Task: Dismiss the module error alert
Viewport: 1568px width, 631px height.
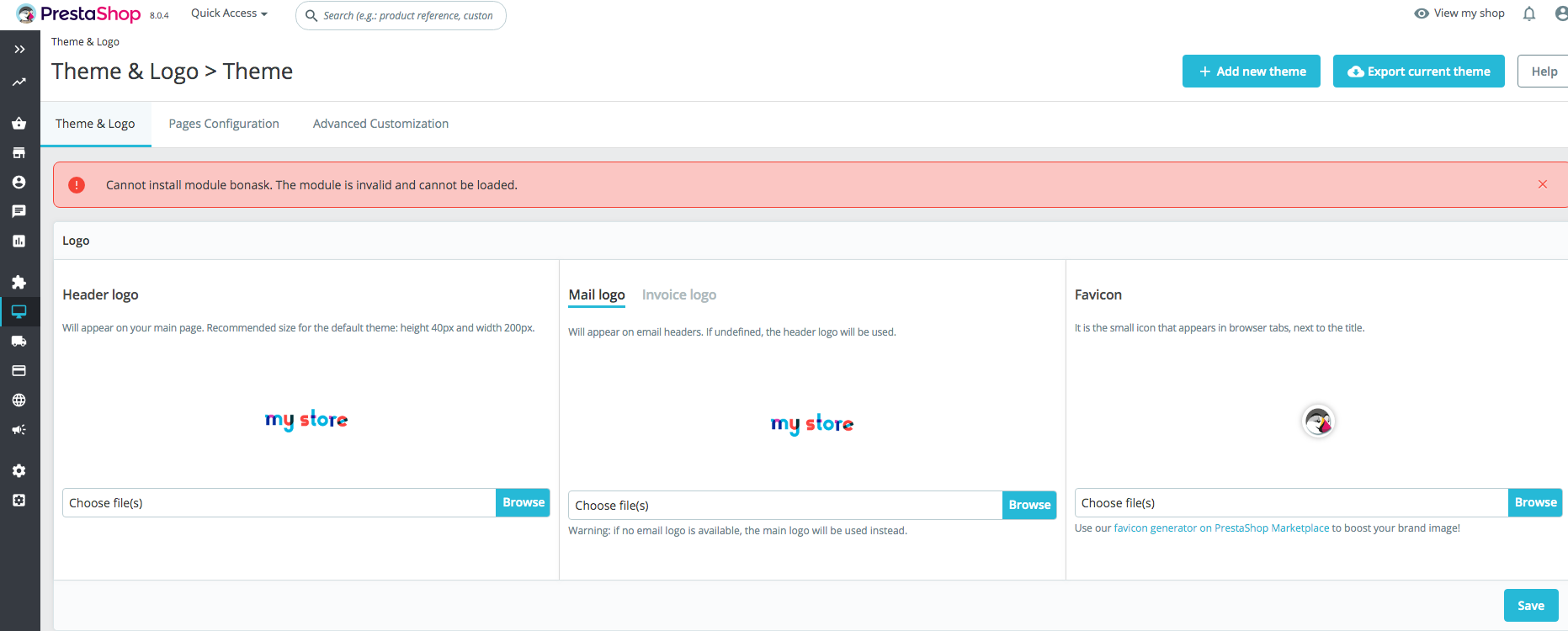Action: tap(1543, 184)
